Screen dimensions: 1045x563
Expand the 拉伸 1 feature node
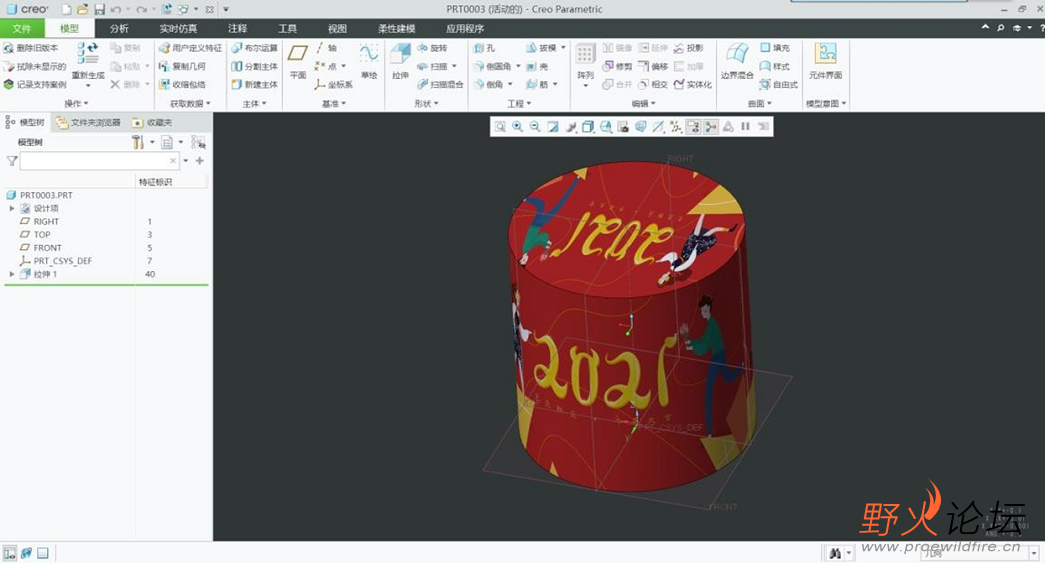pyautogui.click(x=12, y=274)
